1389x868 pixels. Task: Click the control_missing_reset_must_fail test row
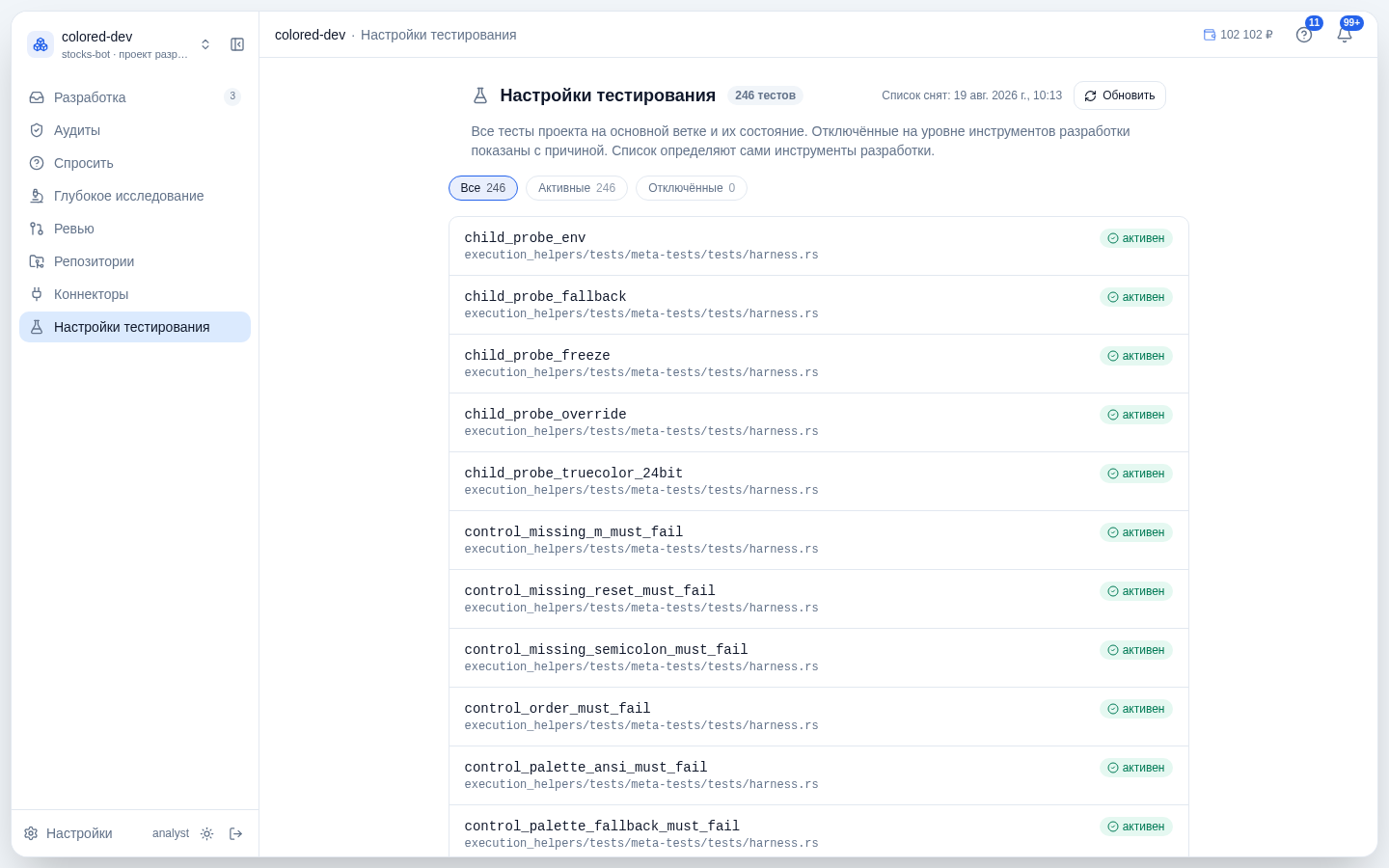click(x=819, y=599)
